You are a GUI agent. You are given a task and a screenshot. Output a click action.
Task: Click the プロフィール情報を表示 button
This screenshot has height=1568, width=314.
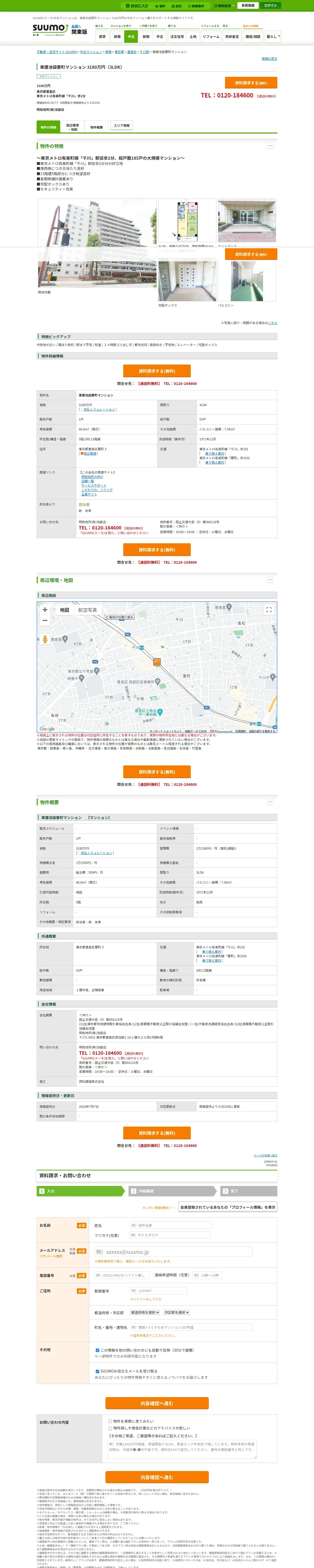tap(228, 1207)
